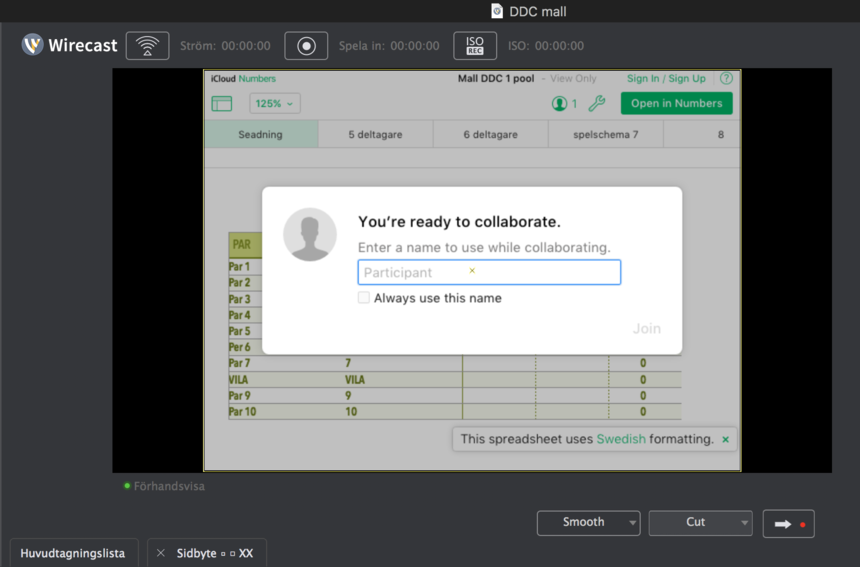The width and height of the screenshot is (860, 567).
Task: Click the ISO timer readout
Action: [546, 46]
